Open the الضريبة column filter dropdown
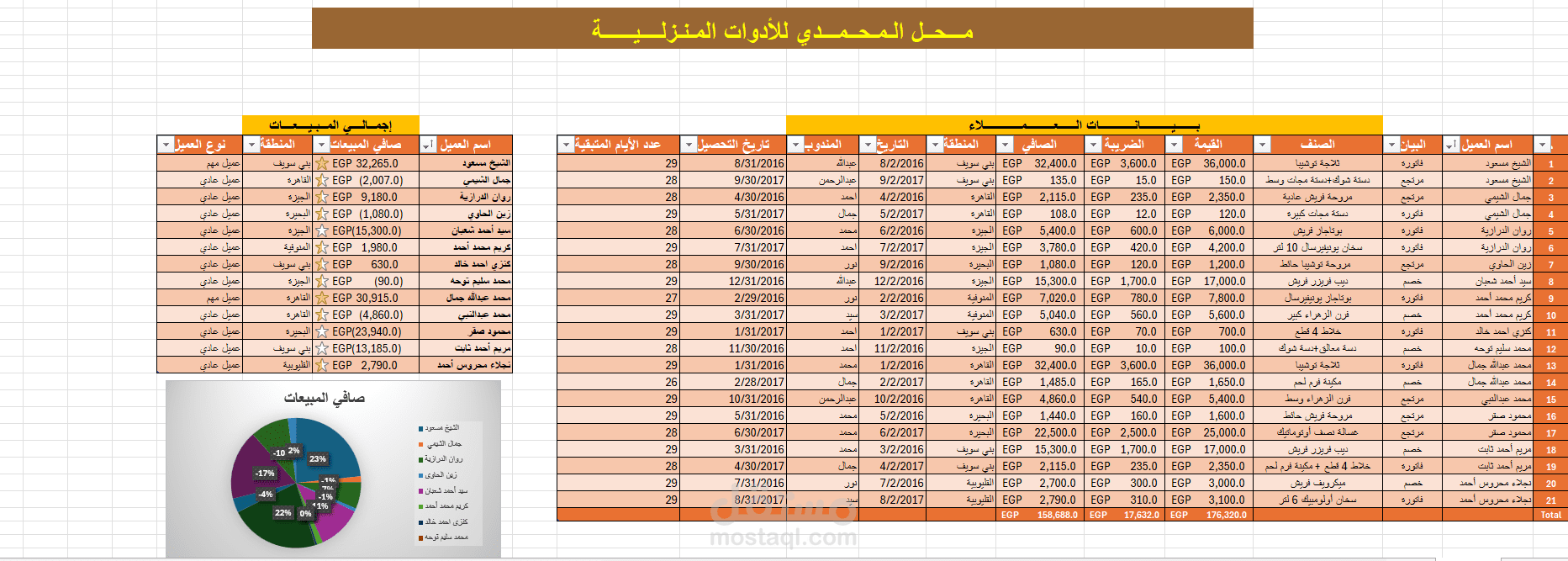This screenshot has height=561, width=1568. point(1094,146)
